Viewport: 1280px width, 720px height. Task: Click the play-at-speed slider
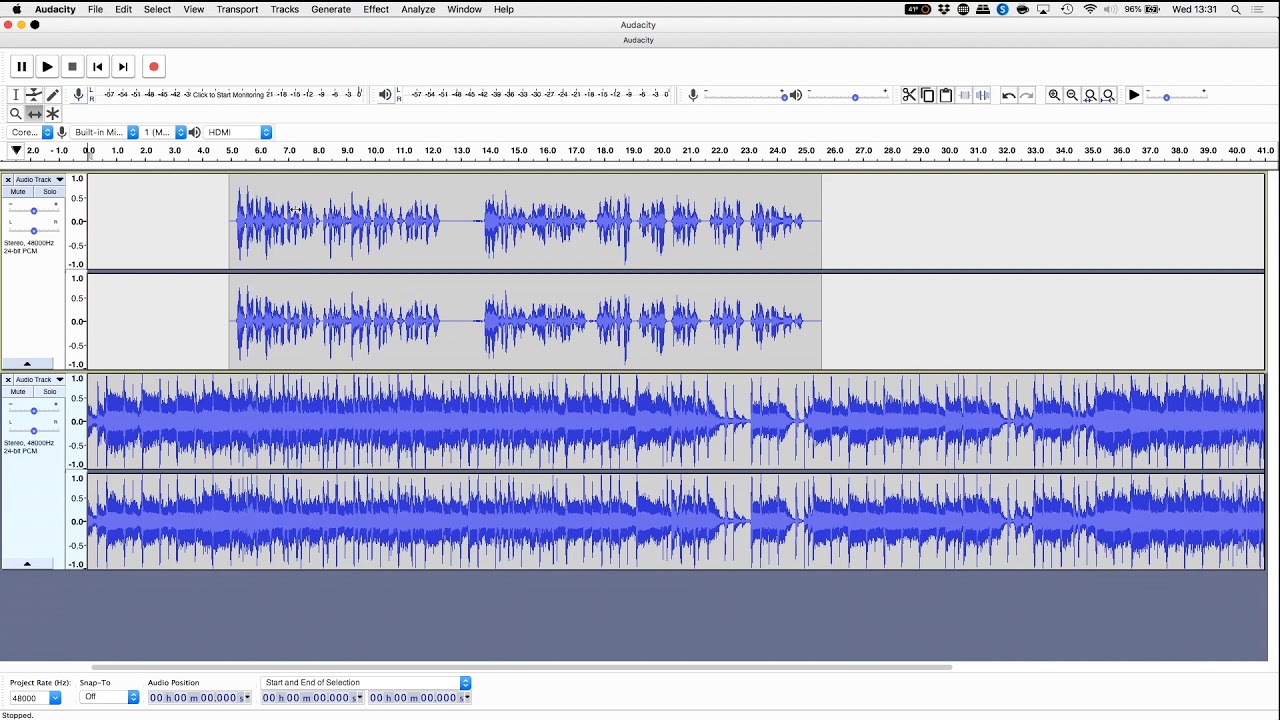(x=1176, y=96)
